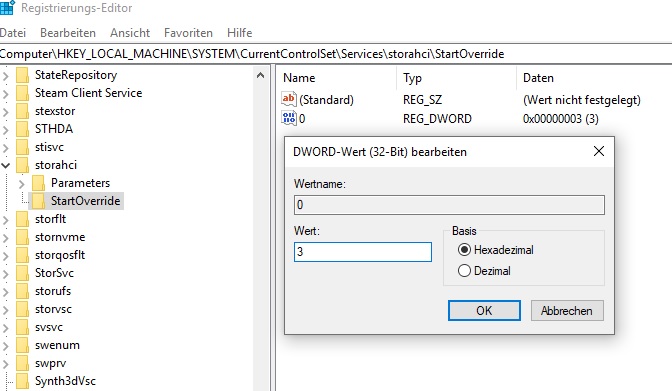This screenshot has height=391, width=672.
Task: Collapse the storahci tree node
Action: [x=6, y=165]
